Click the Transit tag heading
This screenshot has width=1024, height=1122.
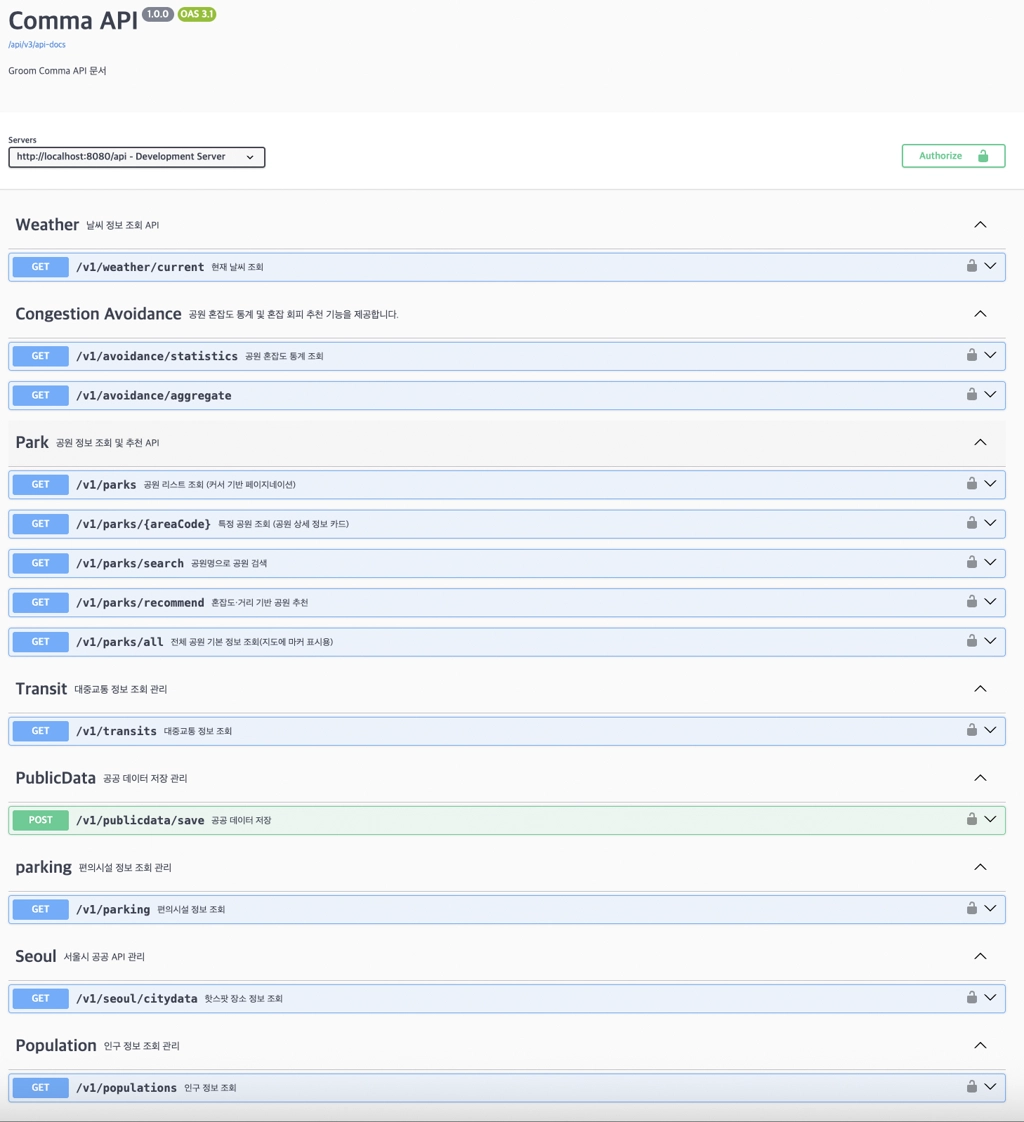coord(42,688)
